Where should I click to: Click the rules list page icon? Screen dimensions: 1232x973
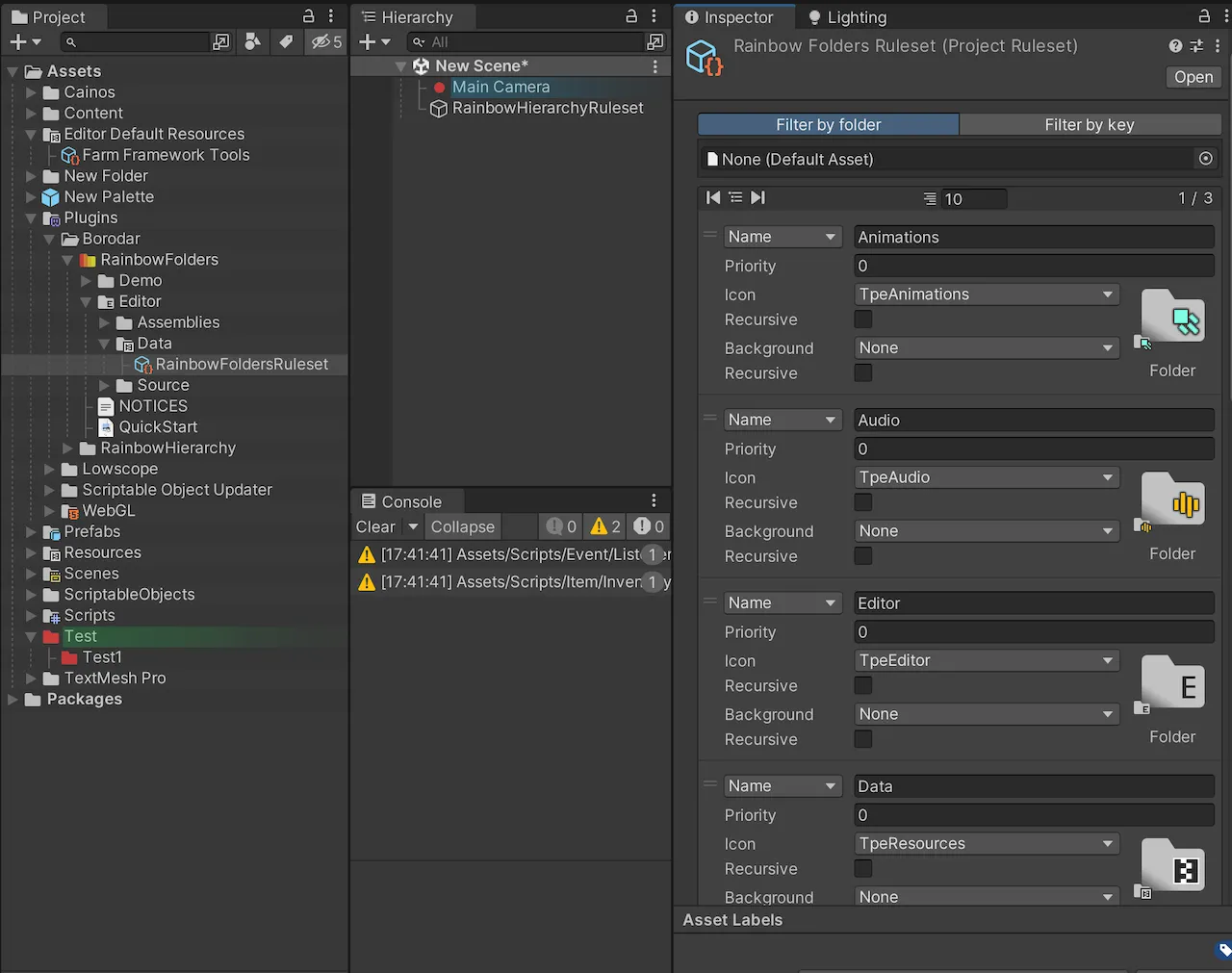pos(735,197)
